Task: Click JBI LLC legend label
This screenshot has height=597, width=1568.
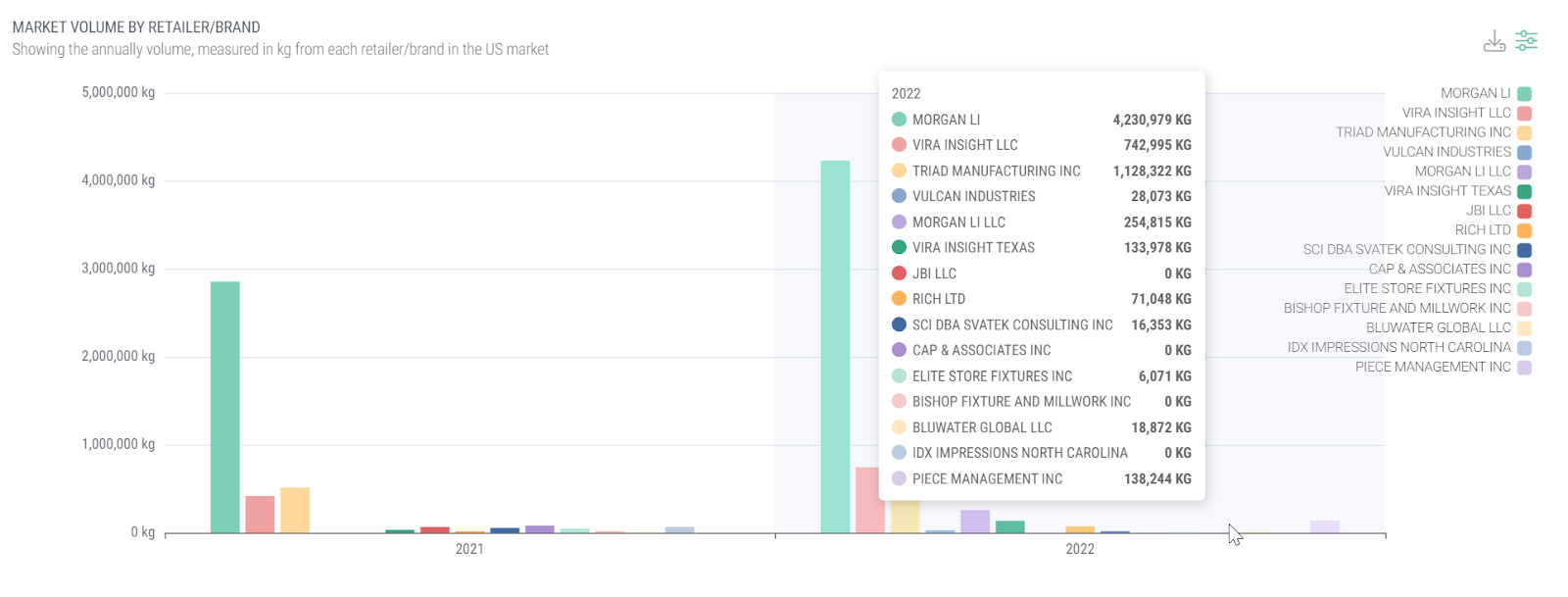Action: click(x=1488, y=211)
